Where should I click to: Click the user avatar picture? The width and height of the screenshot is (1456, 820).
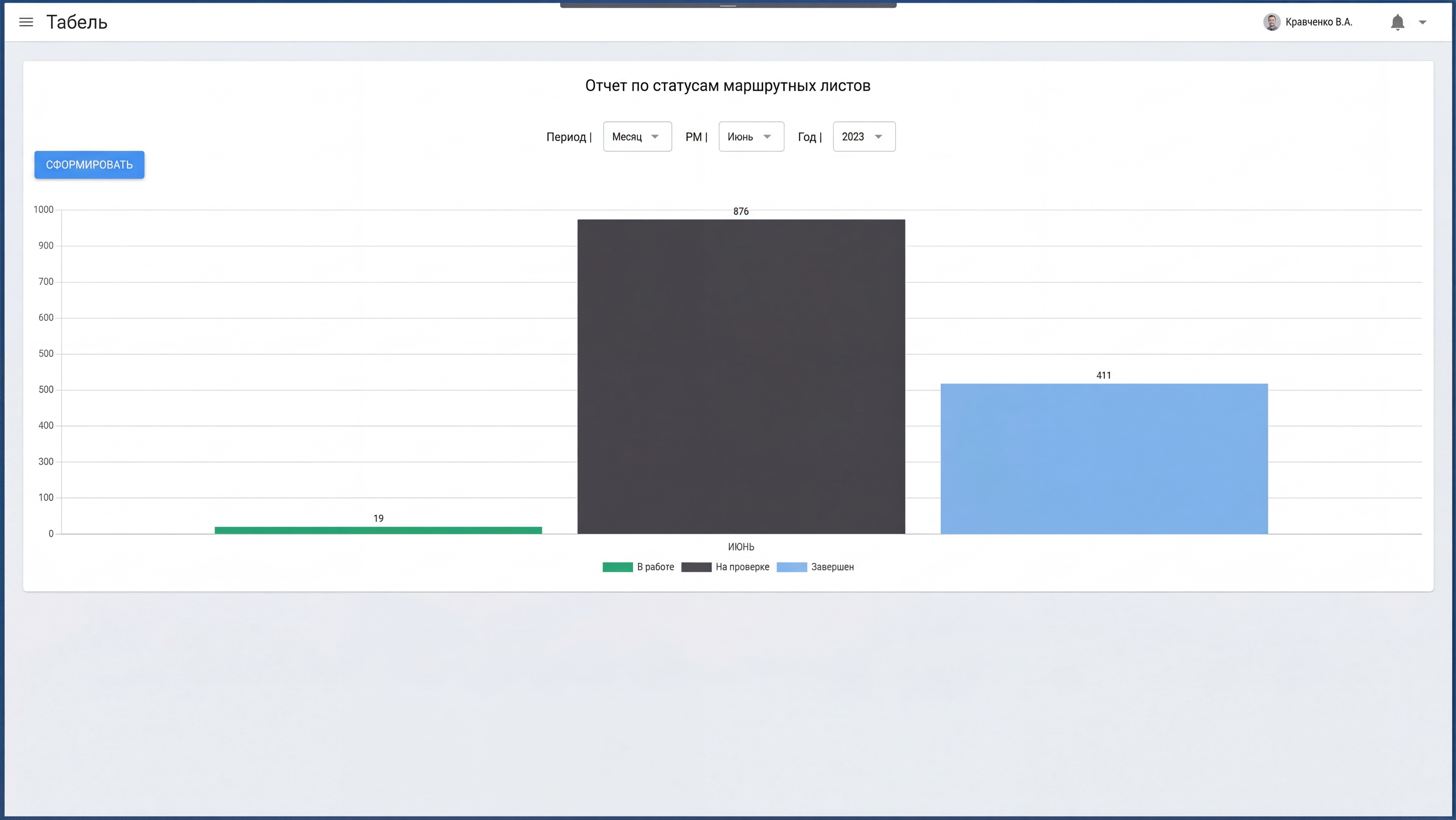pyautogui.click(x=1271, y=22)
